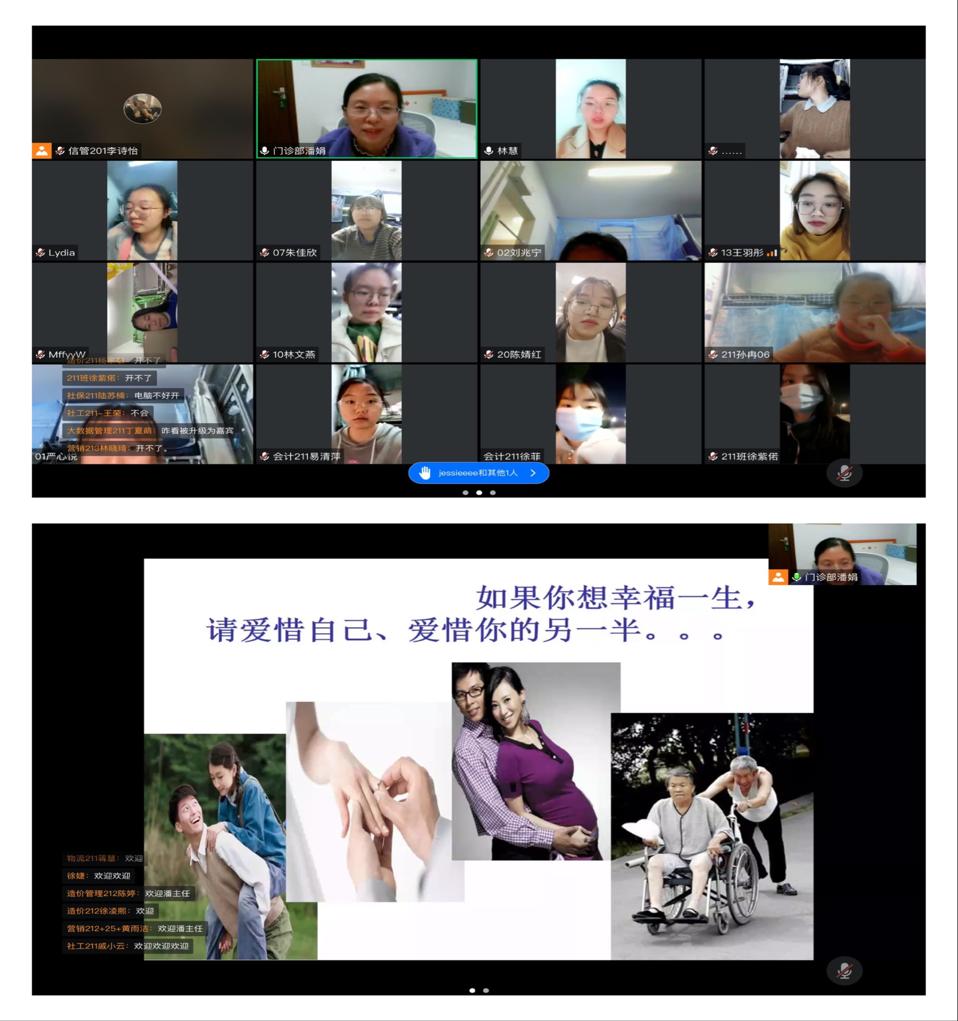
Task: Select the 20陈婧红 participant video tile
Action: pyautogui.click(x=590, y=312)
